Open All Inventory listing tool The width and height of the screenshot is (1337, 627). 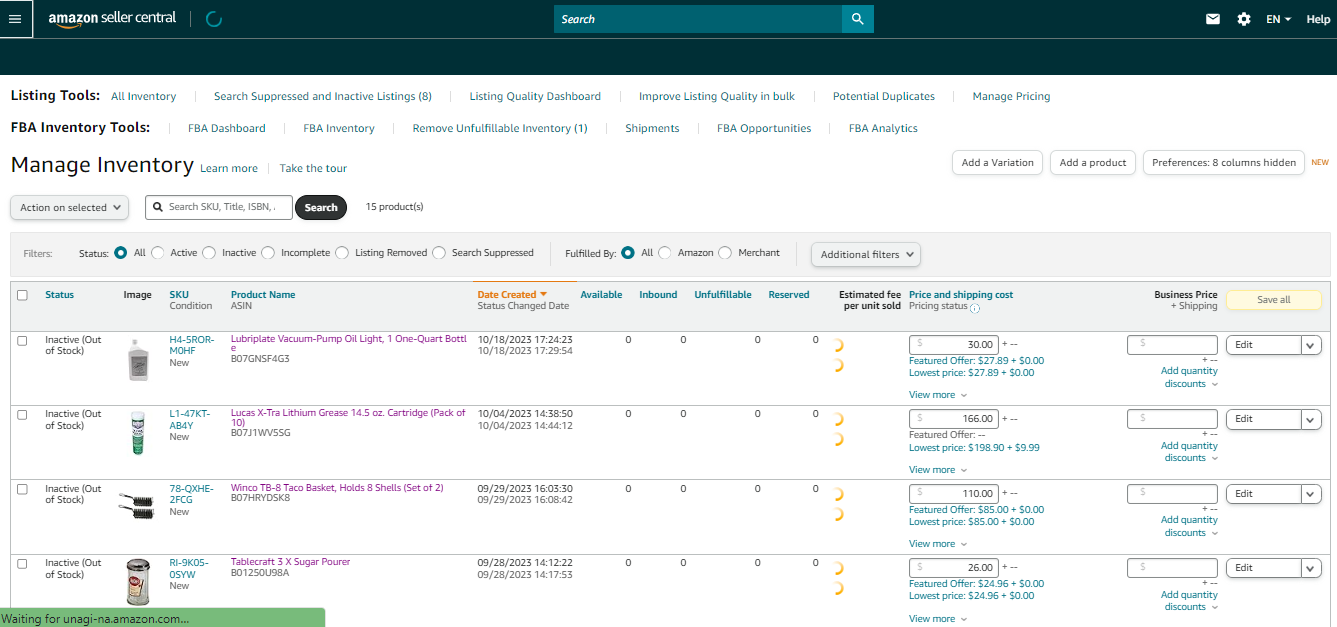(x=143, y=97)
